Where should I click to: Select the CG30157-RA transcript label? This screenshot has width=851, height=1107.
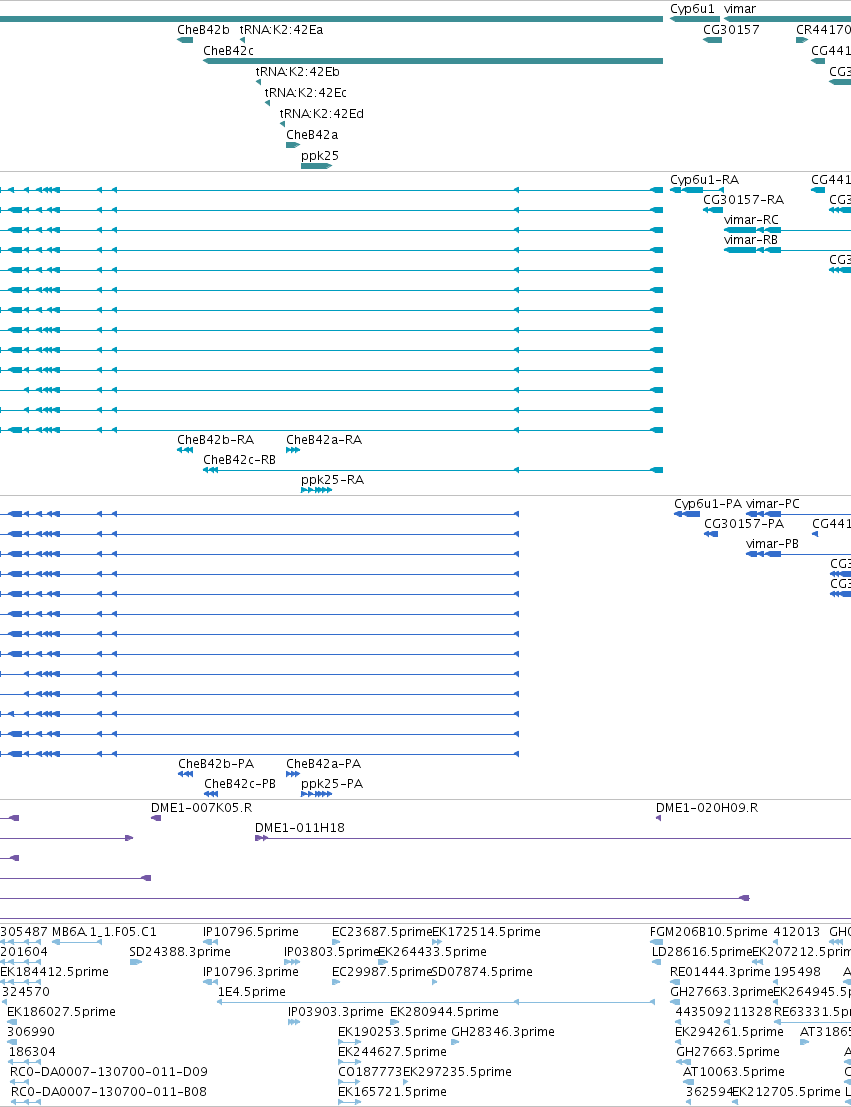point(743,200)
